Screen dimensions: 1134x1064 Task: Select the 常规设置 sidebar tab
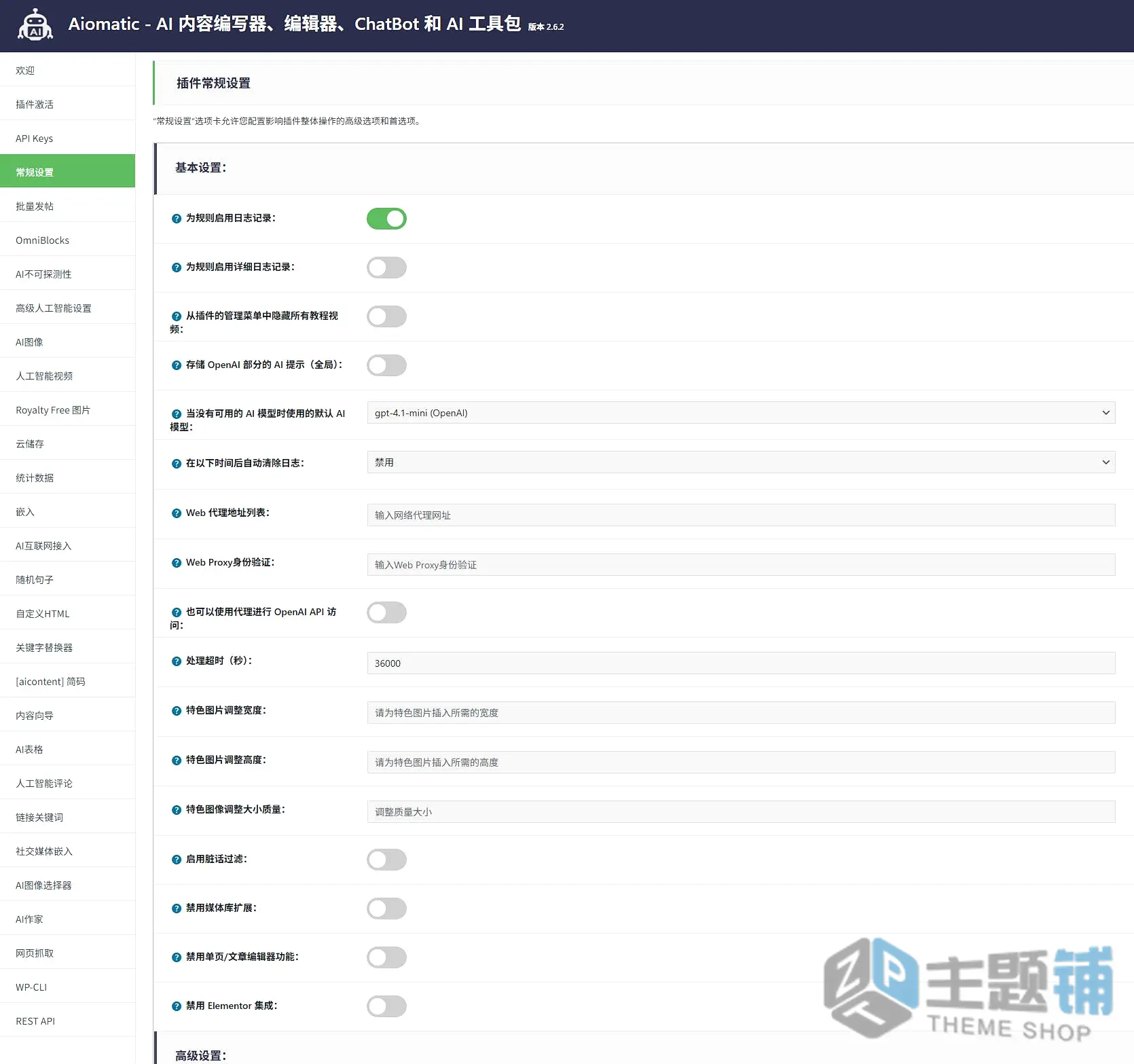click(x=68, y=171)
